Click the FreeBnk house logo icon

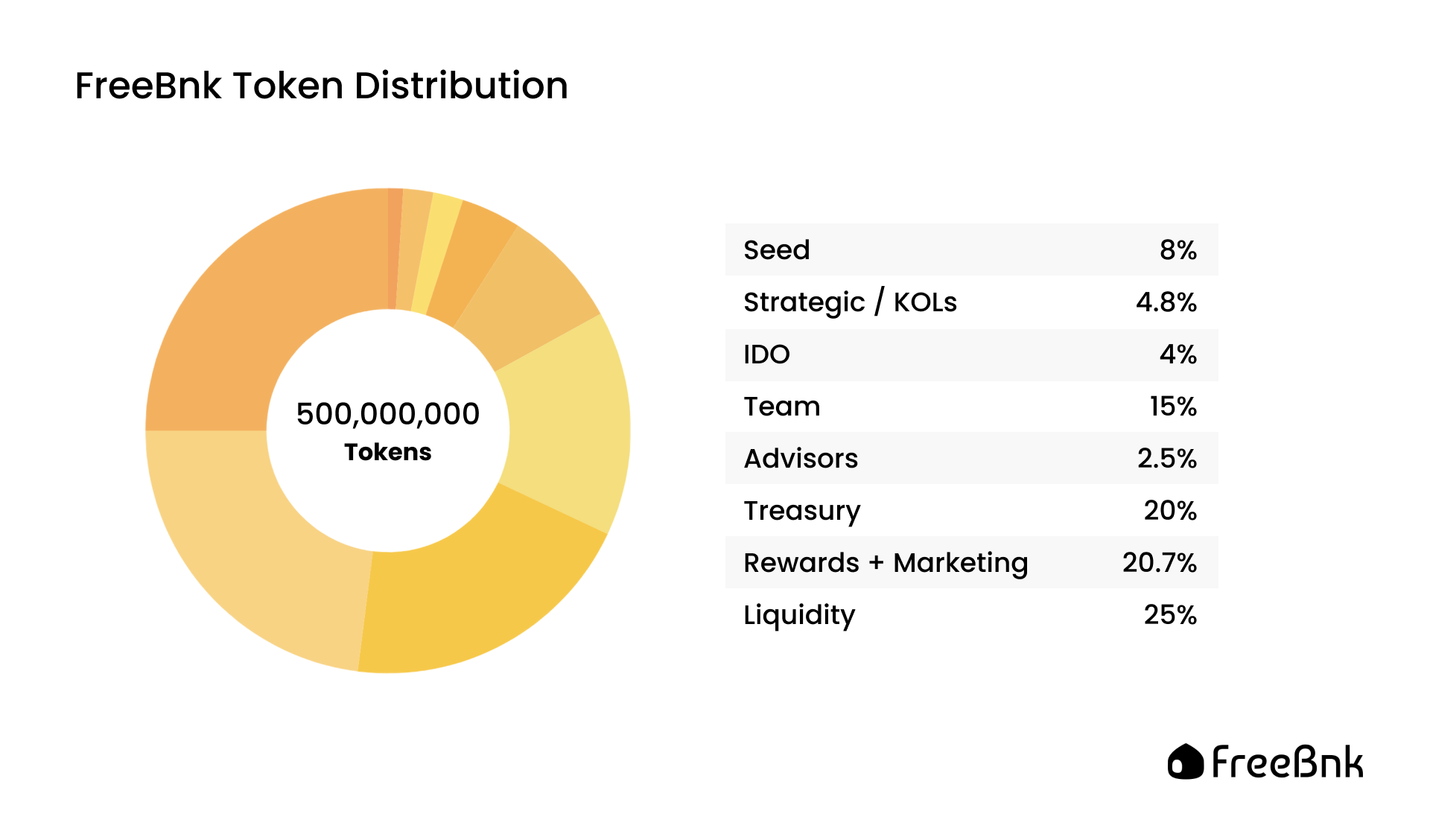click(x=1185, y=762)
